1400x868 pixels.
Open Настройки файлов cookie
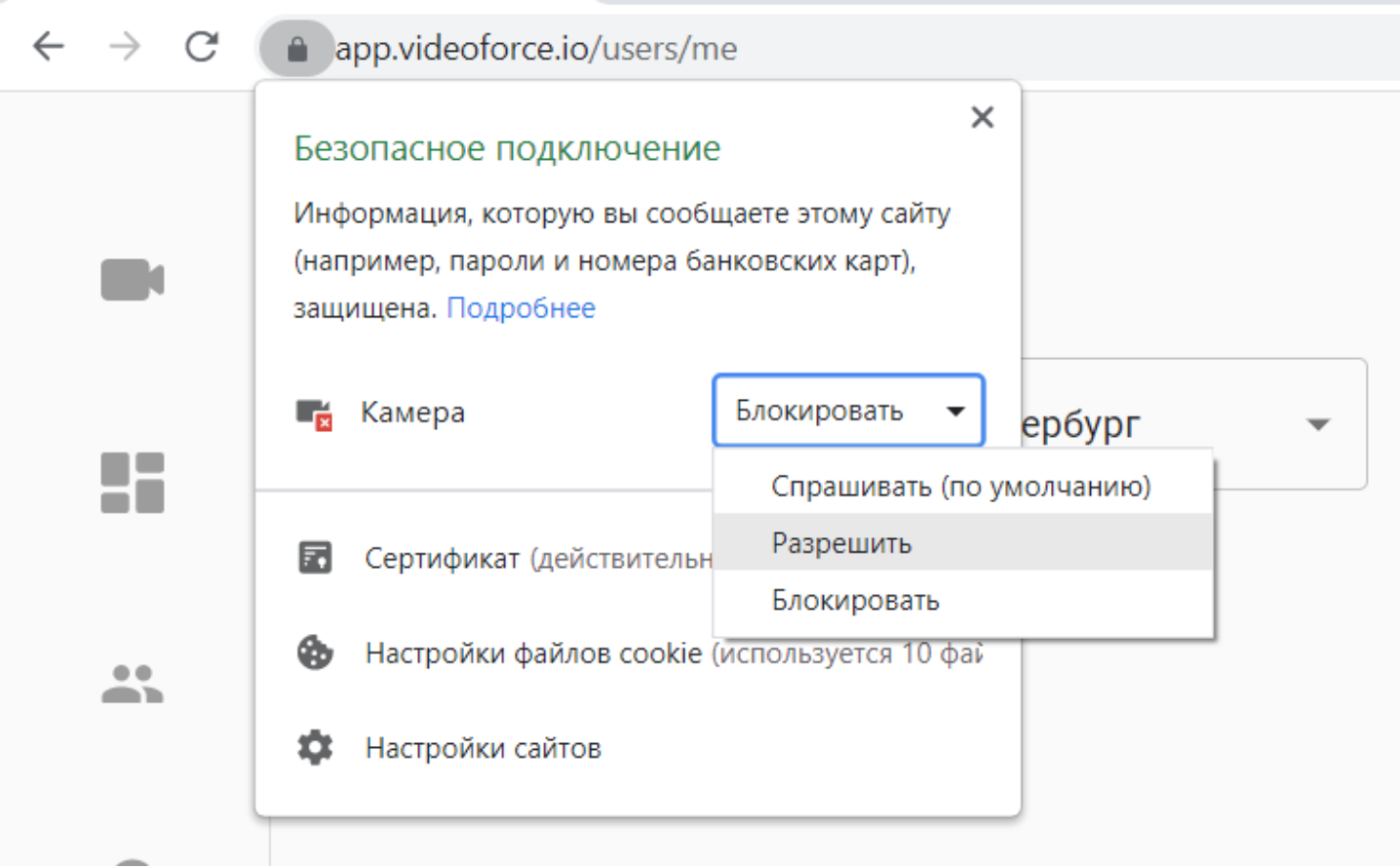(x=673, y=652)
